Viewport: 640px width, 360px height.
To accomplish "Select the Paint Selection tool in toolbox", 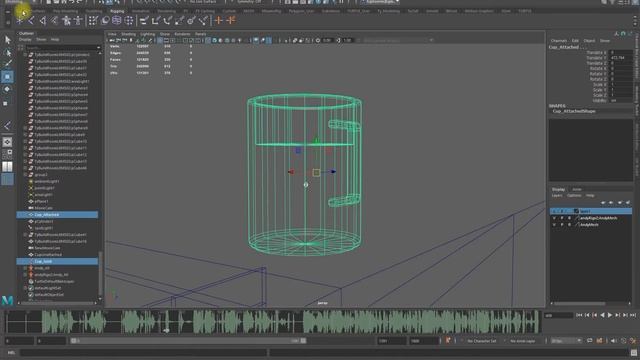I will [x=7, y=64].
